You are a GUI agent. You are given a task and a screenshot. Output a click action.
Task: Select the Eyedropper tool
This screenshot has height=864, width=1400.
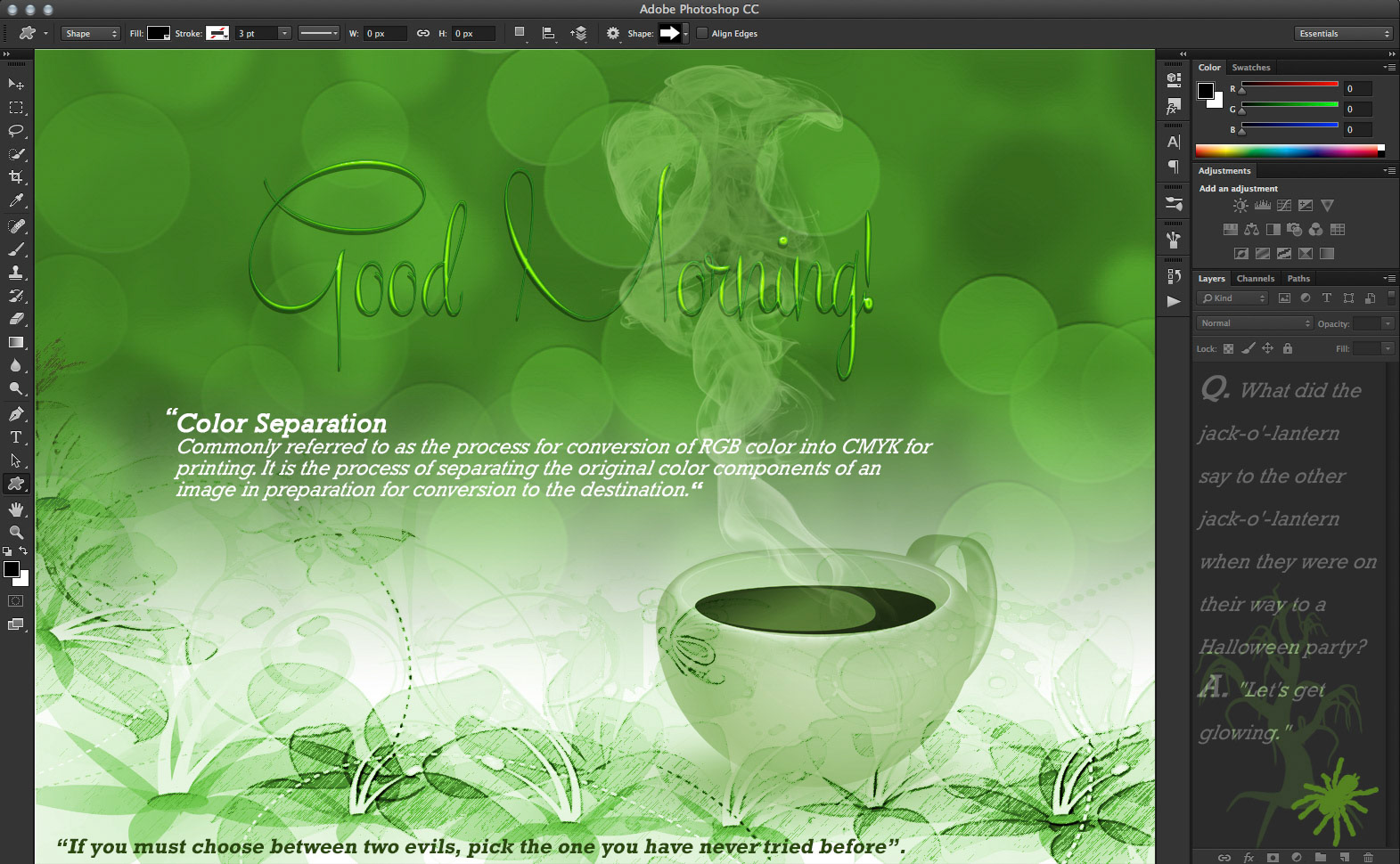[x=16, y=201]
